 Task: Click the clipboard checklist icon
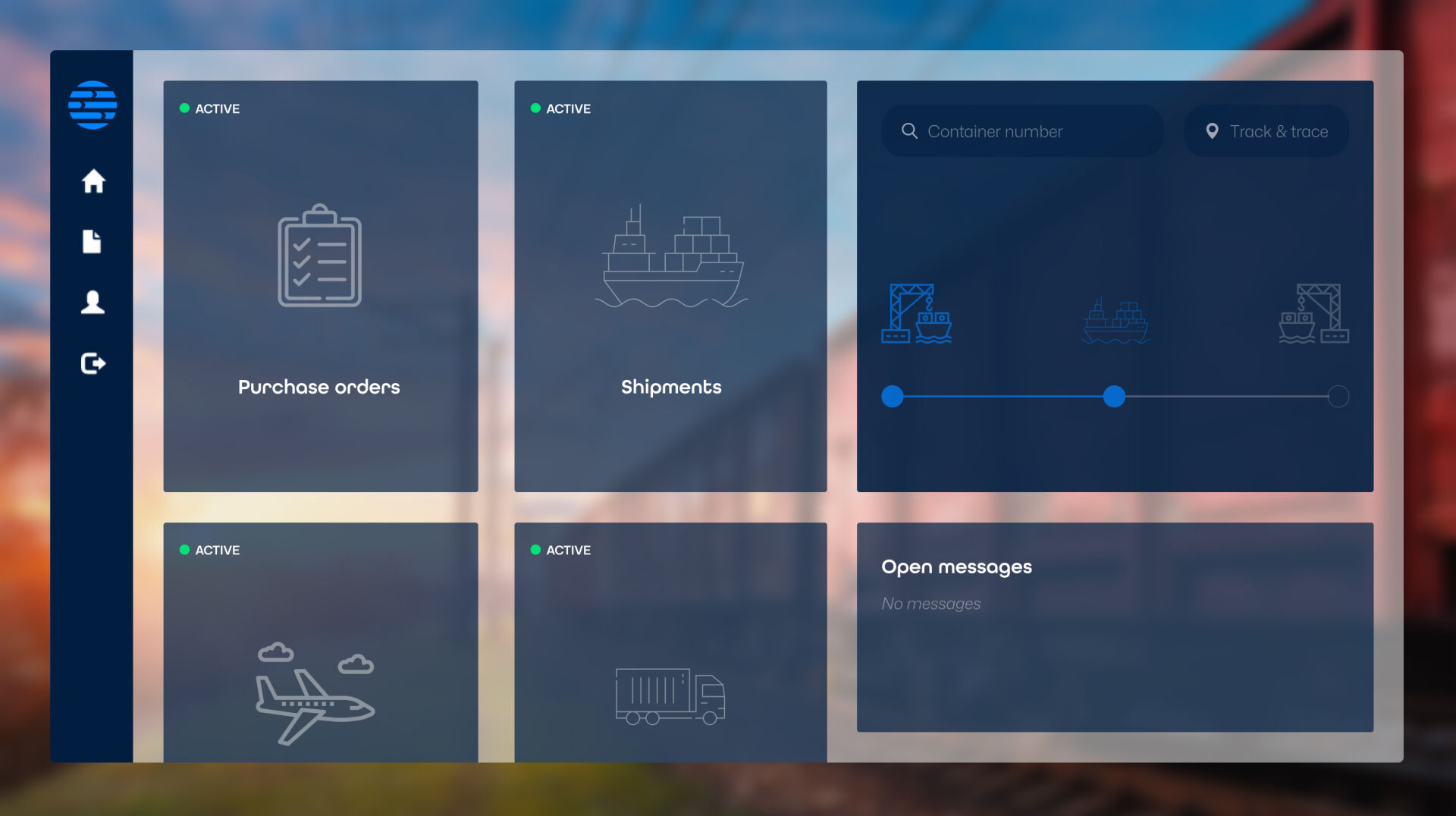pos(319,256)
